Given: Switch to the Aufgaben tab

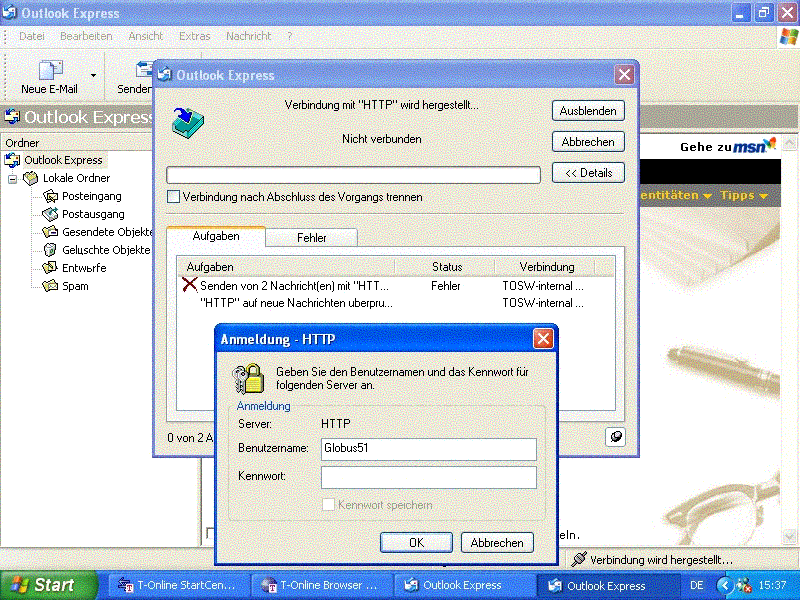Looking at the screenshot, I should (x=216, y=236).
